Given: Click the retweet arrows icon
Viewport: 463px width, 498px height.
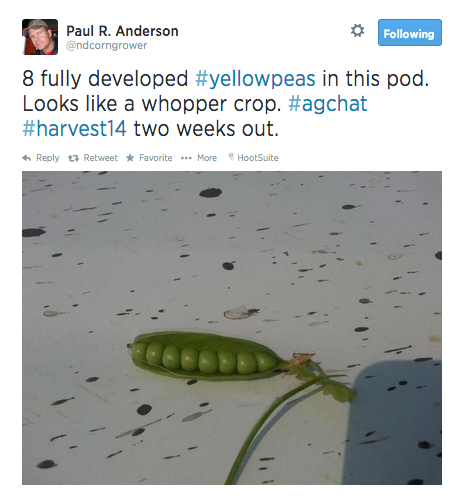Looking at the screenshot, I should pos(73,158).
